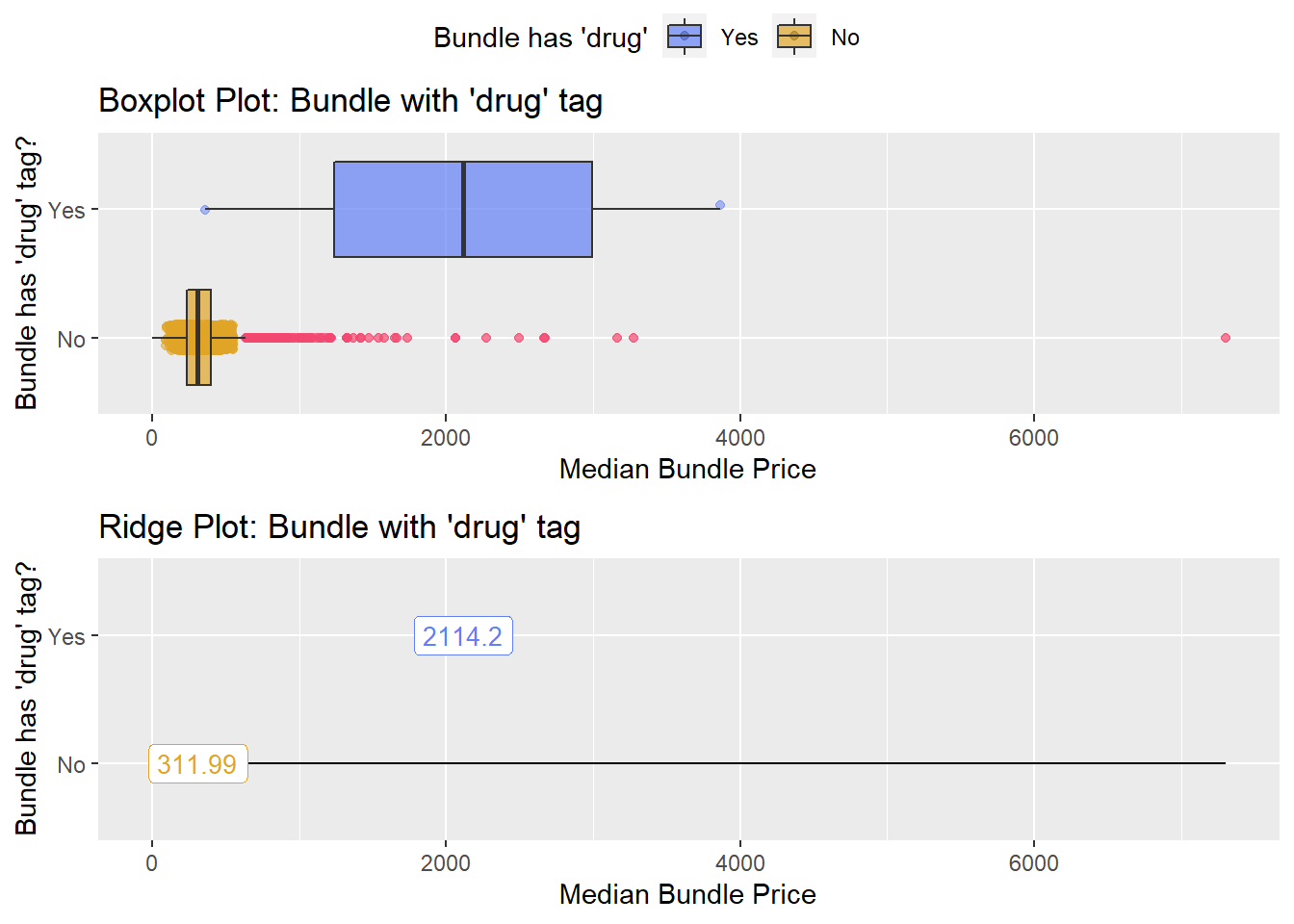Viewport: 1294px width, 924px height.
Task: Click the 'Yes' y-axis tick label in ridge plot
Action: pos(66,636)
